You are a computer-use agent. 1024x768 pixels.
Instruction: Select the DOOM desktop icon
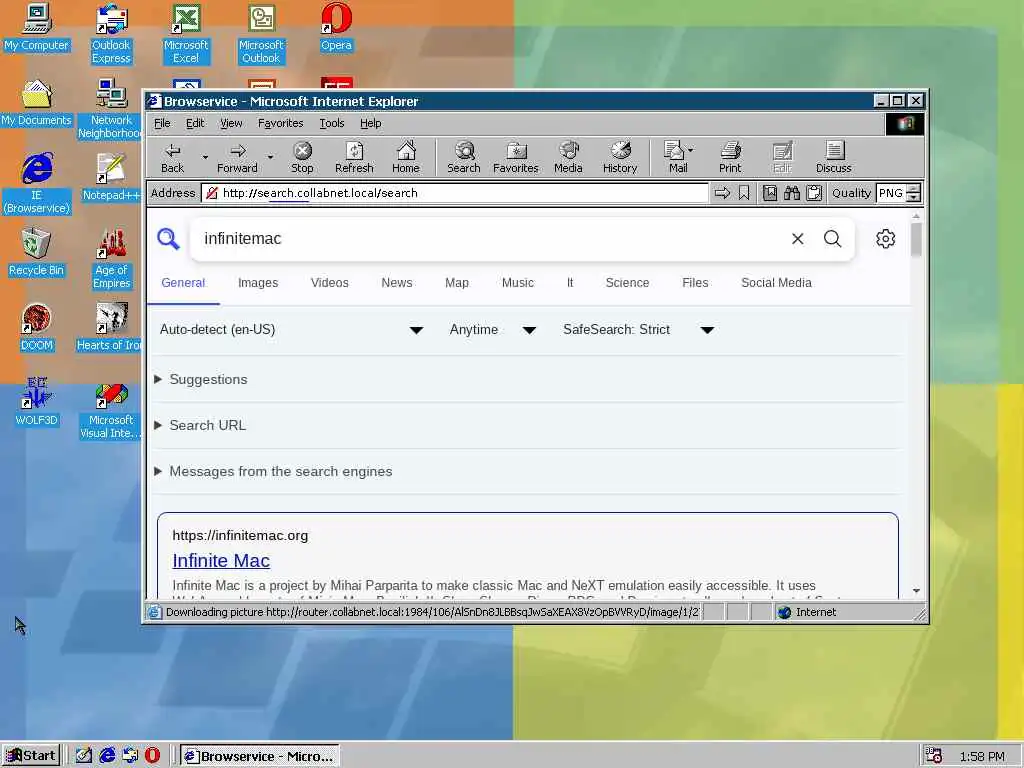tap(37, 327)
